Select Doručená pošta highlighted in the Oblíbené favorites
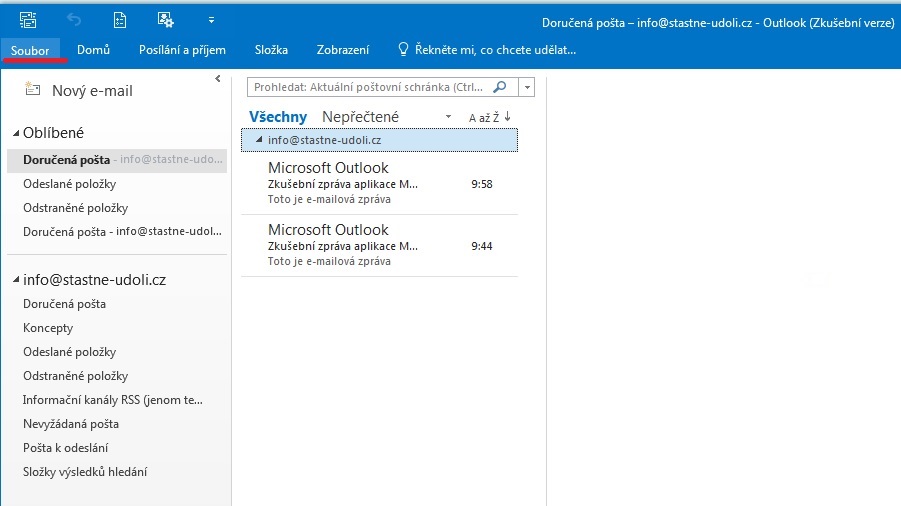Image resolution: width=901 pixels, height=506 pixels. coord(117,160)
